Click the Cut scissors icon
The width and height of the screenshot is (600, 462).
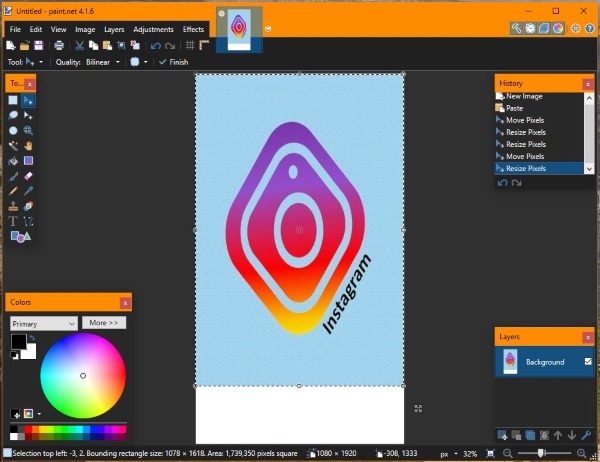tap(79, 46)
